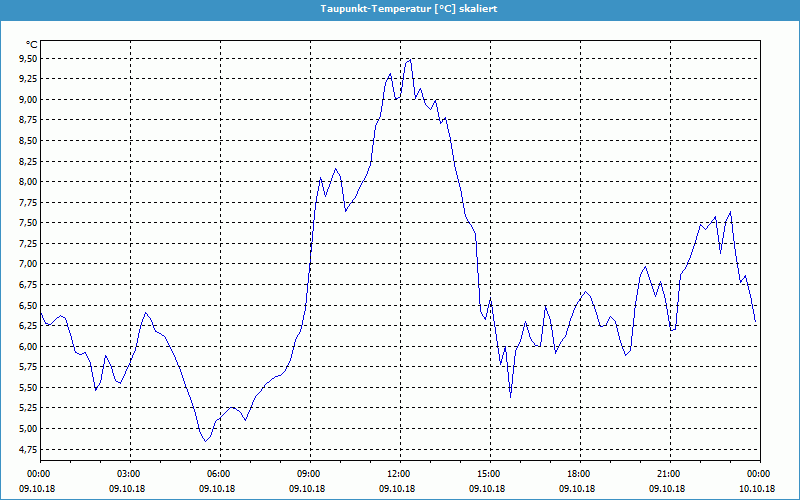Click the 15:00 time label

(x=488, y=474)
